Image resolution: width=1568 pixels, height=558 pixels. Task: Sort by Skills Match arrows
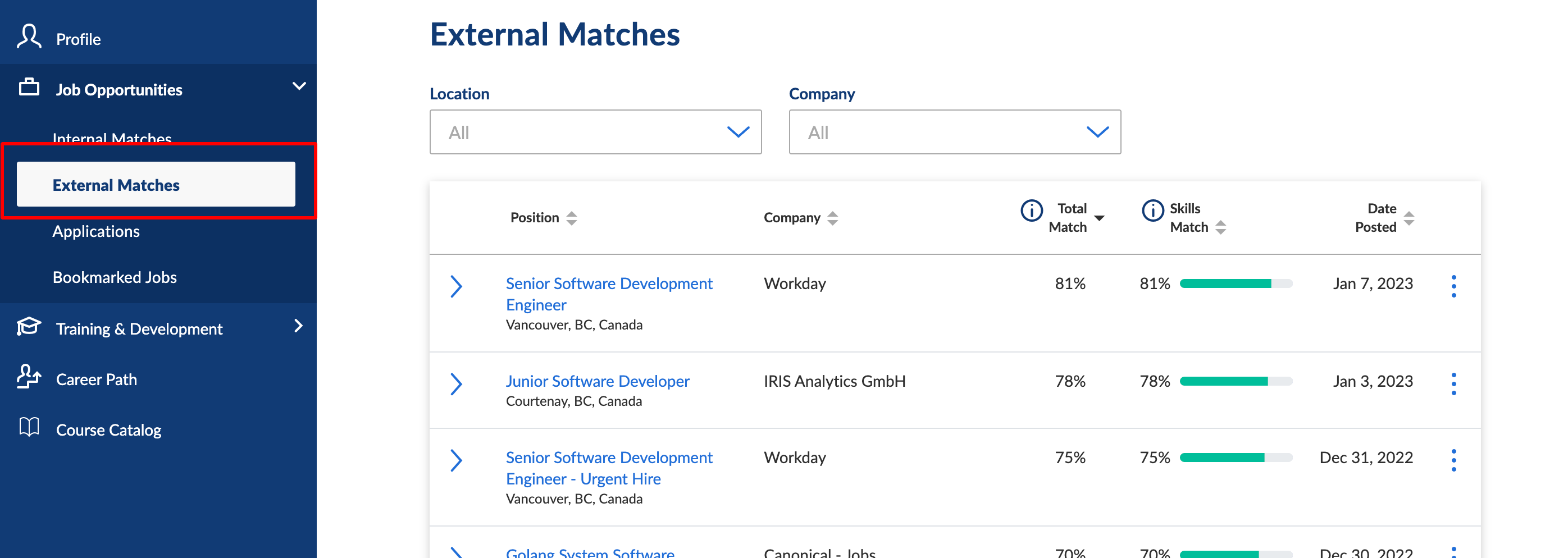[1220, 227]
